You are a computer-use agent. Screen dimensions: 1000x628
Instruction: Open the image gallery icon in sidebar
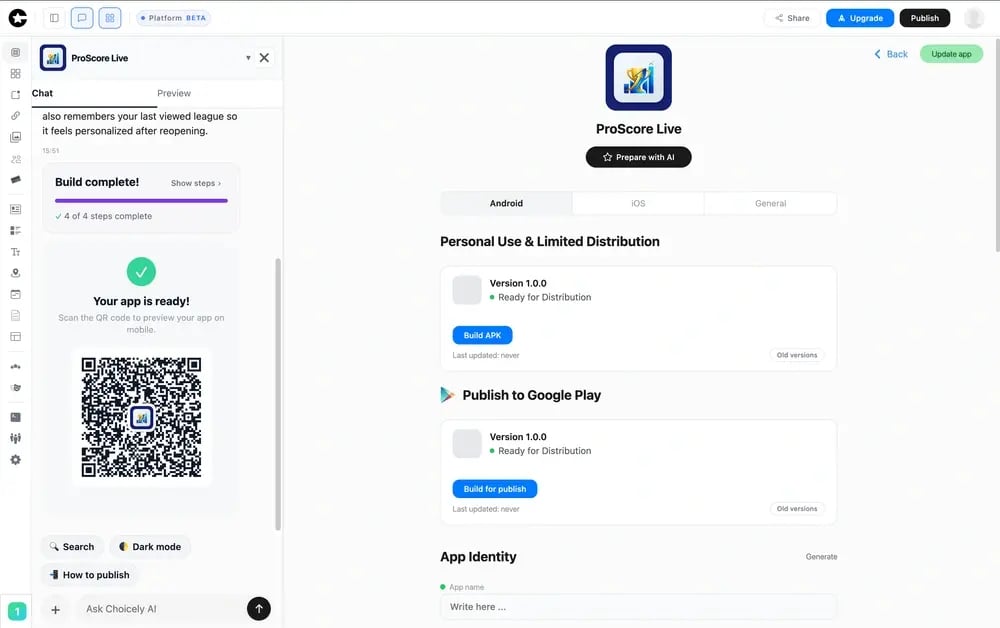(x=15, y=137)
